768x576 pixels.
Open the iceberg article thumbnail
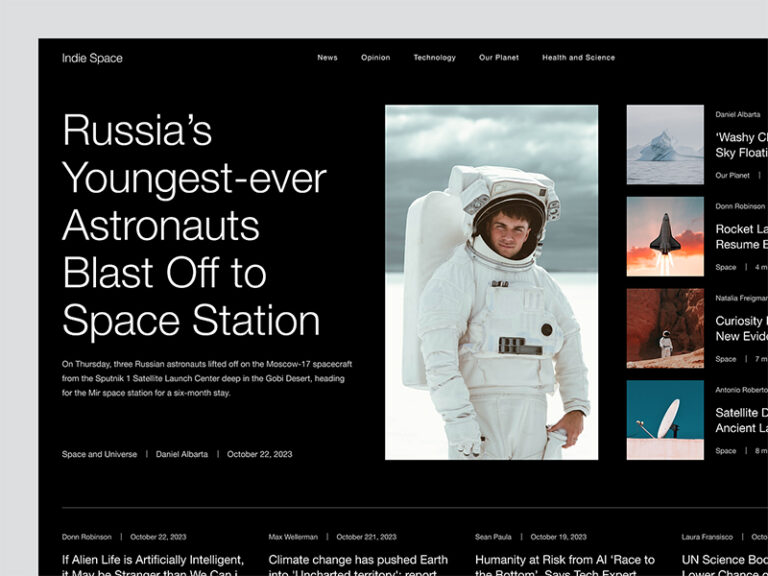click(665, 145)
